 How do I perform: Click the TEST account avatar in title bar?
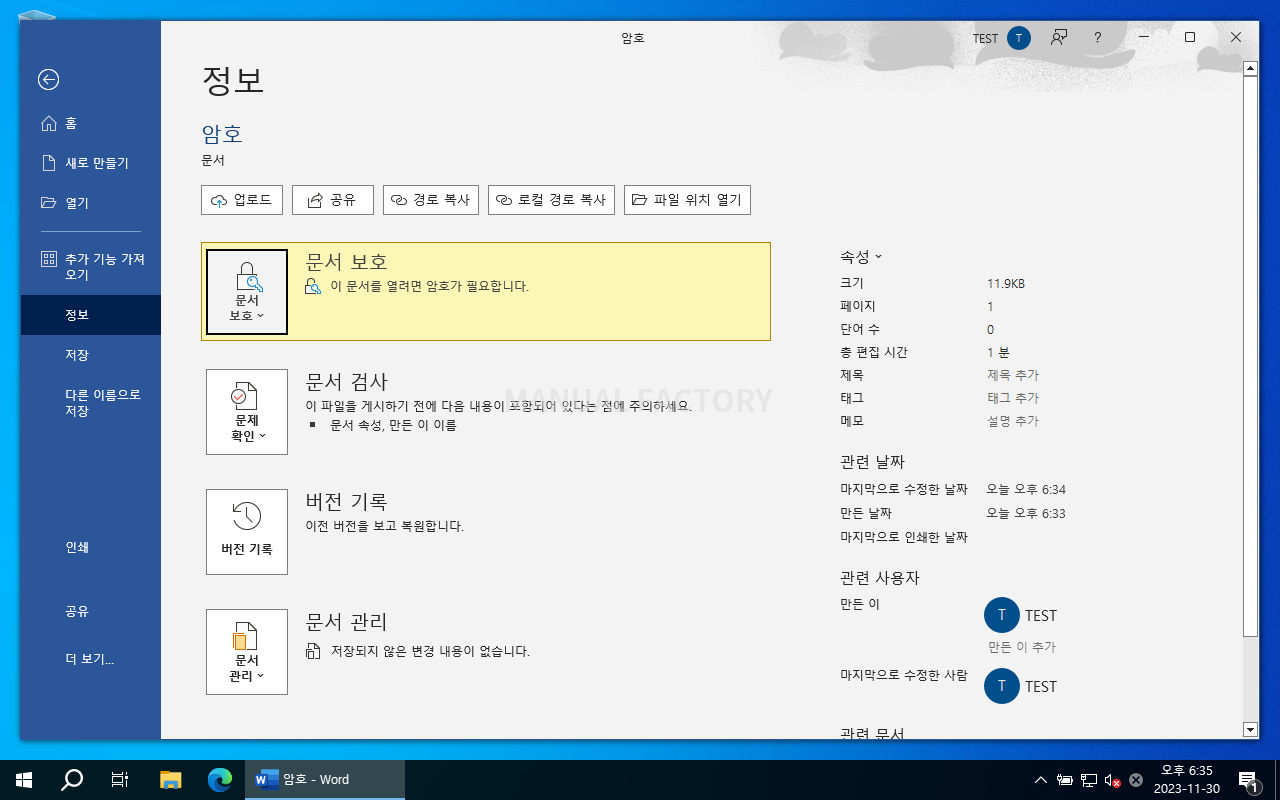coord(1018,38)
